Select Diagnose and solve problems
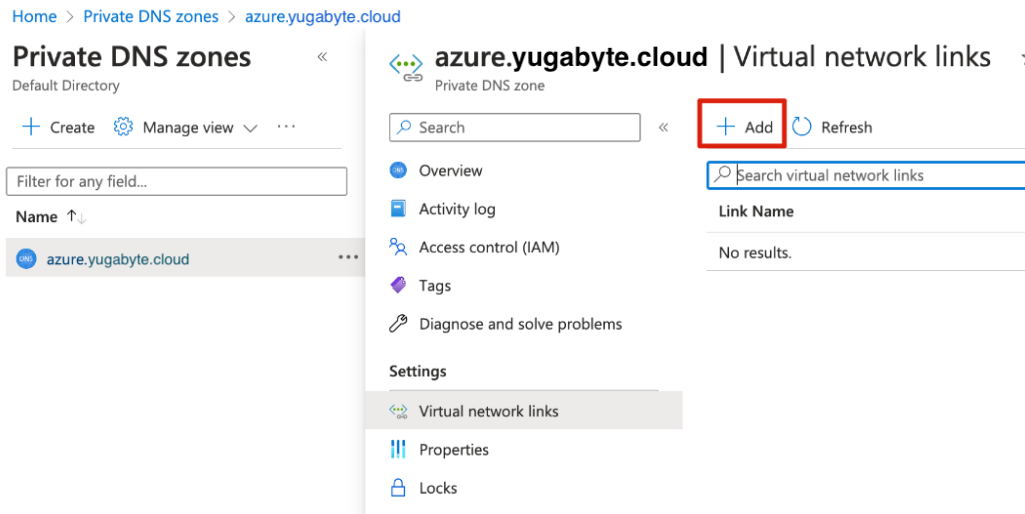The image size is (1025, 514). coord(520,324)
